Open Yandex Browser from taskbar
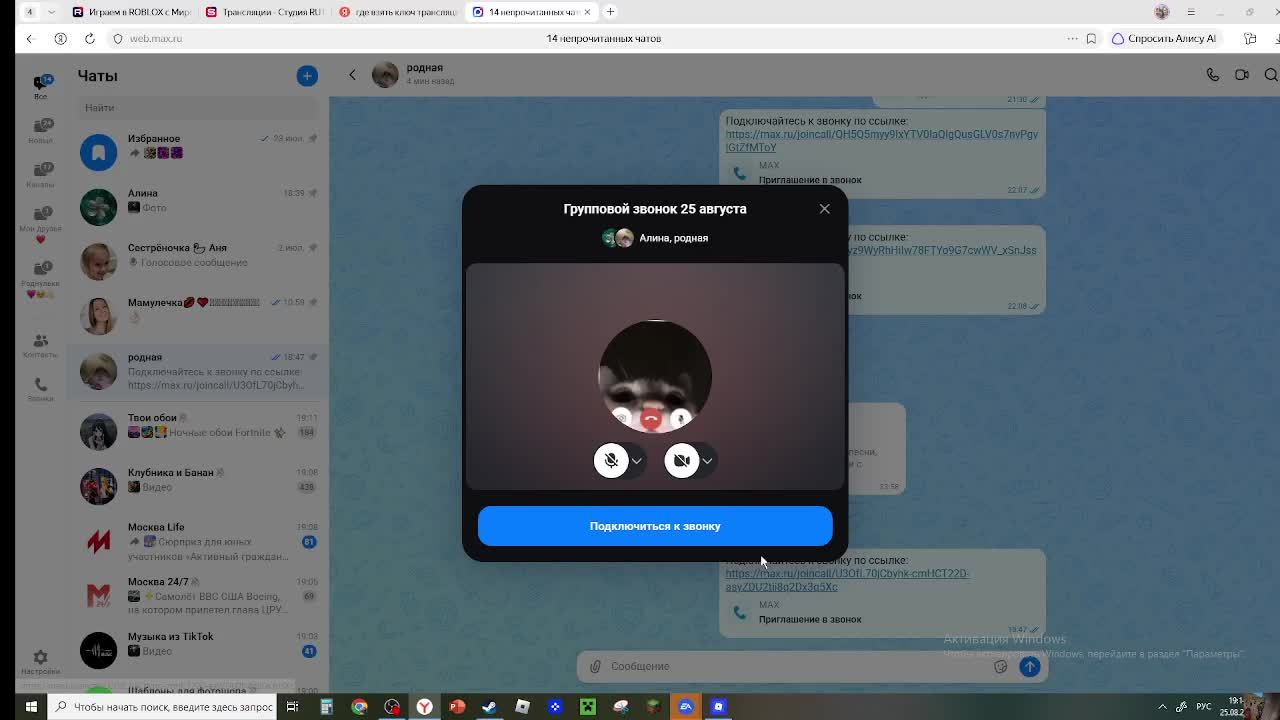The height and width of the screenshot is (720, 1280). (424, 707)
